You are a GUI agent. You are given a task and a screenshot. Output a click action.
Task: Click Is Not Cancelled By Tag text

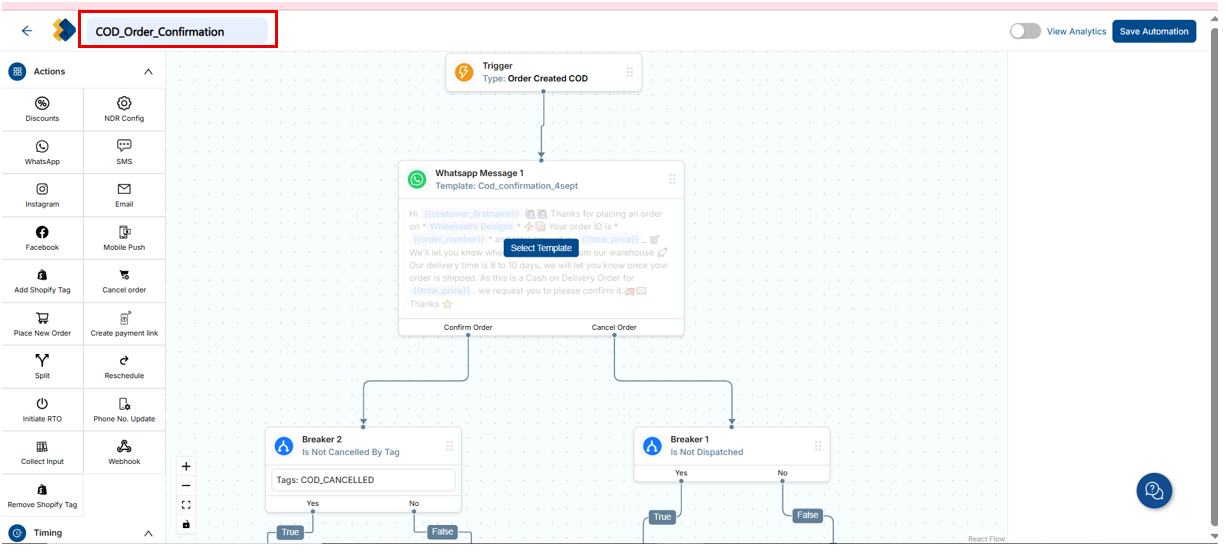tap(350, 452)
